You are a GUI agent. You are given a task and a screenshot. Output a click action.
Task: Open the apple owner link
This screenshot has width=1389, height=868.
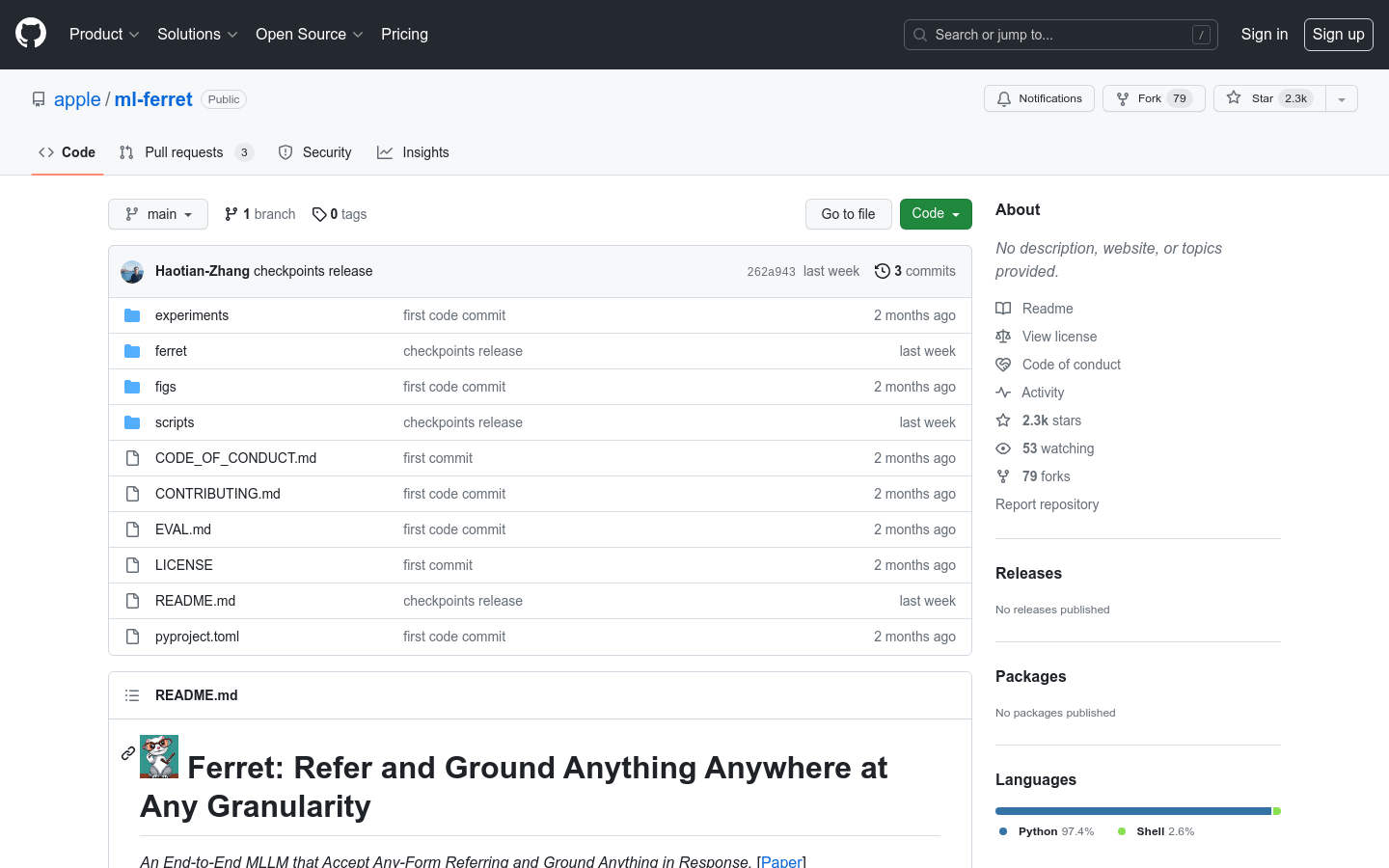(x=77, y=99)
